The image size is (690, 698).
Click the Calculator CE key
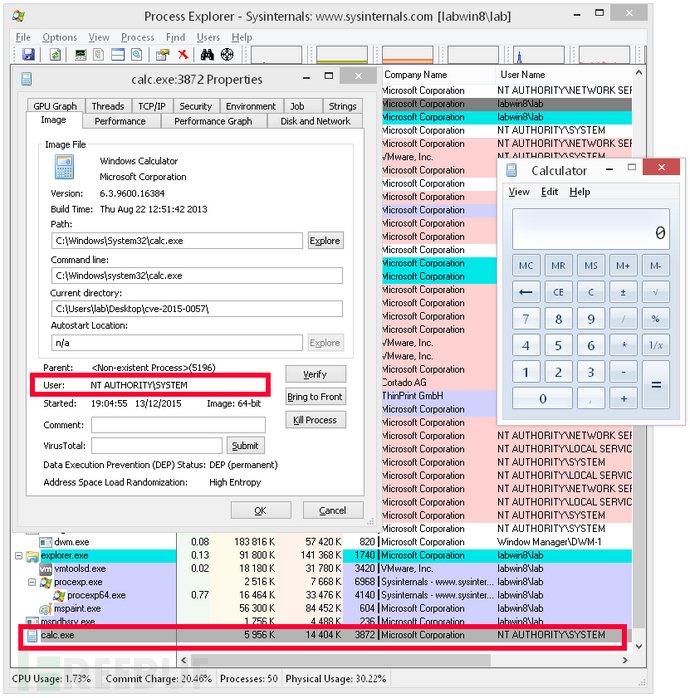[x=558, y=292]
